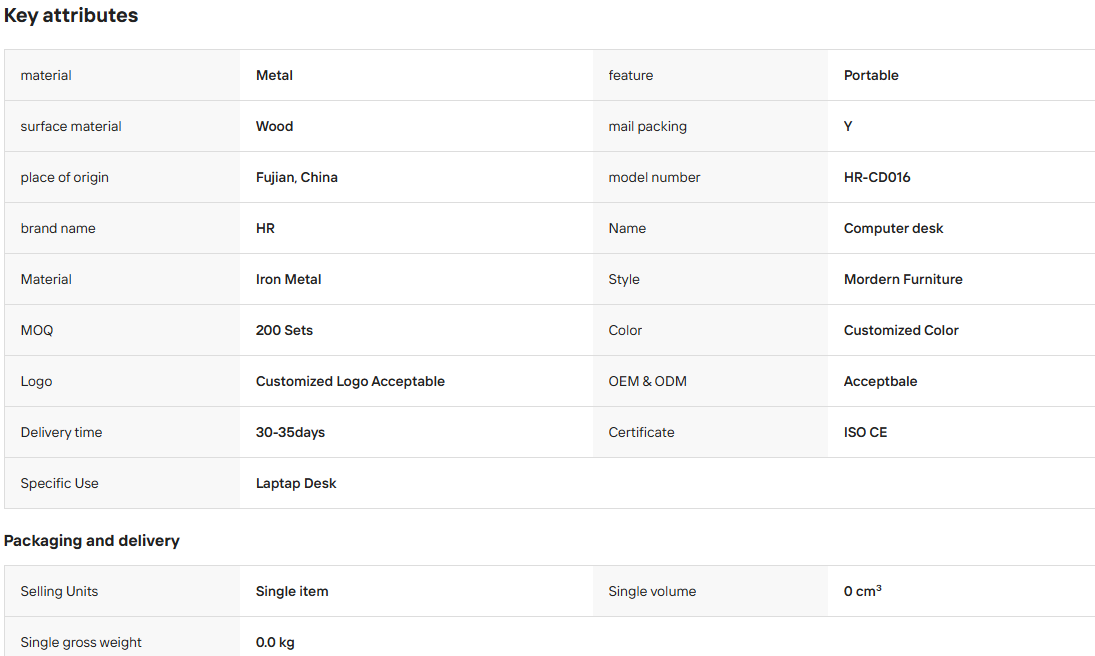
Task: Click the 0.0 kg gross weight value
Action: point(275,642)
